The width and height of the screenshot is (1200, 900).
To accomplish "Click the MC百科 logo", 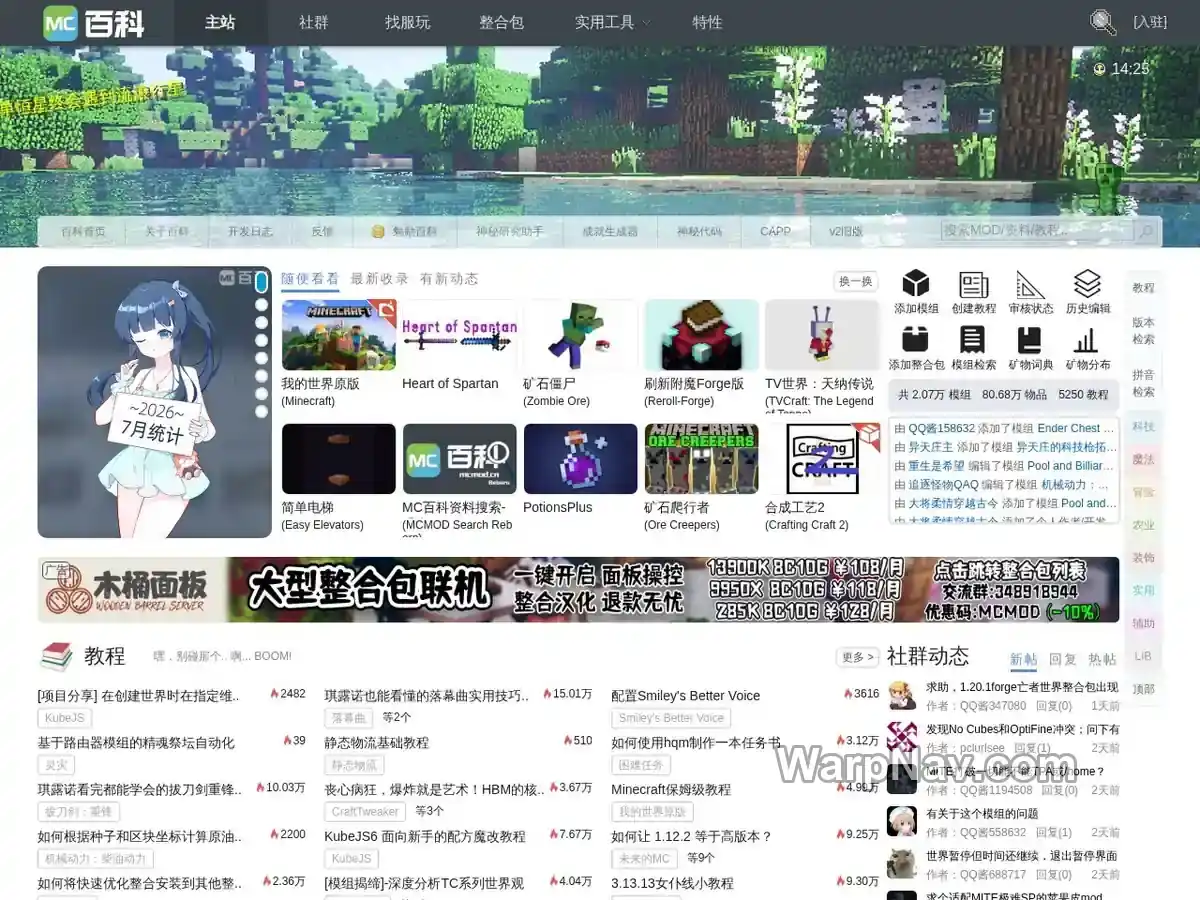I will click(x=94, y=22).
